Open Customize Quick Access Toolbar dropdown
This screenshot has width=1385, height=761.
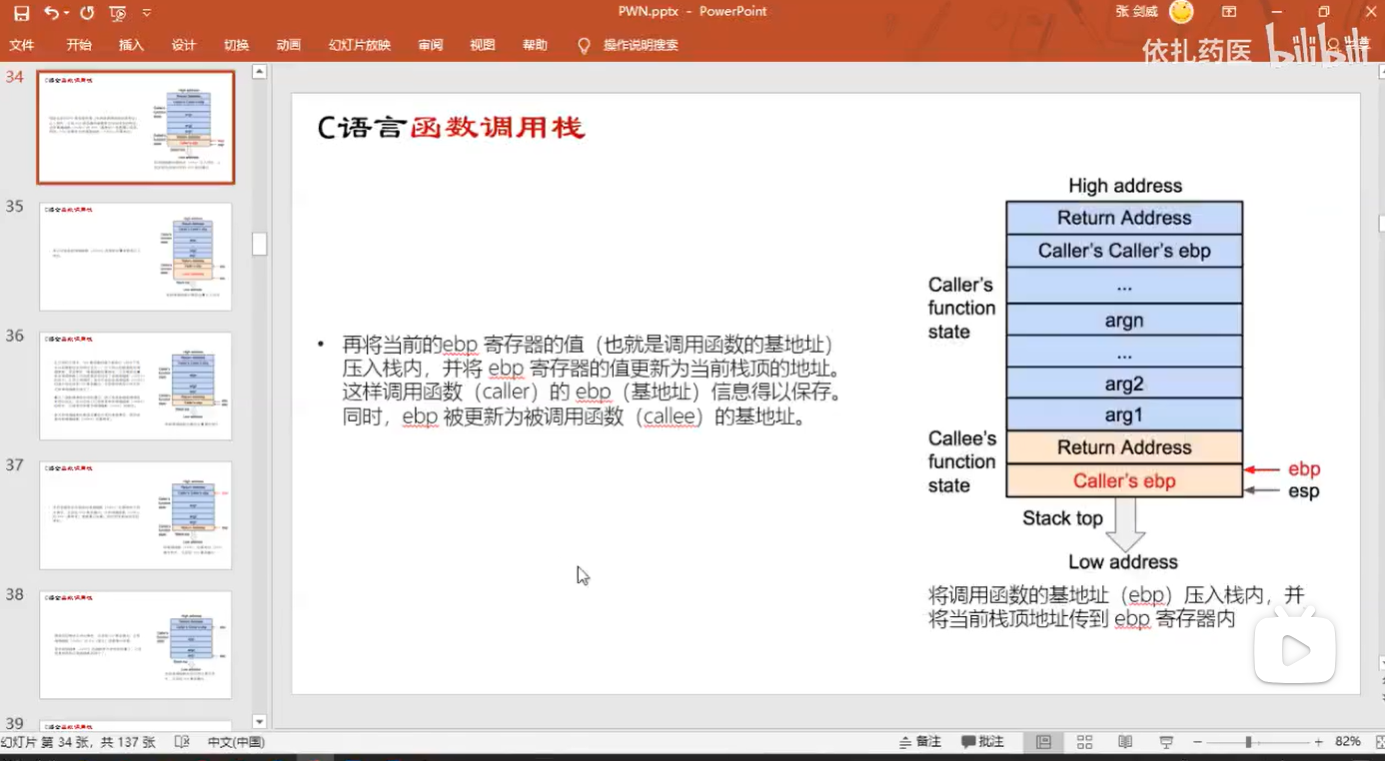(x=147, y=13)
